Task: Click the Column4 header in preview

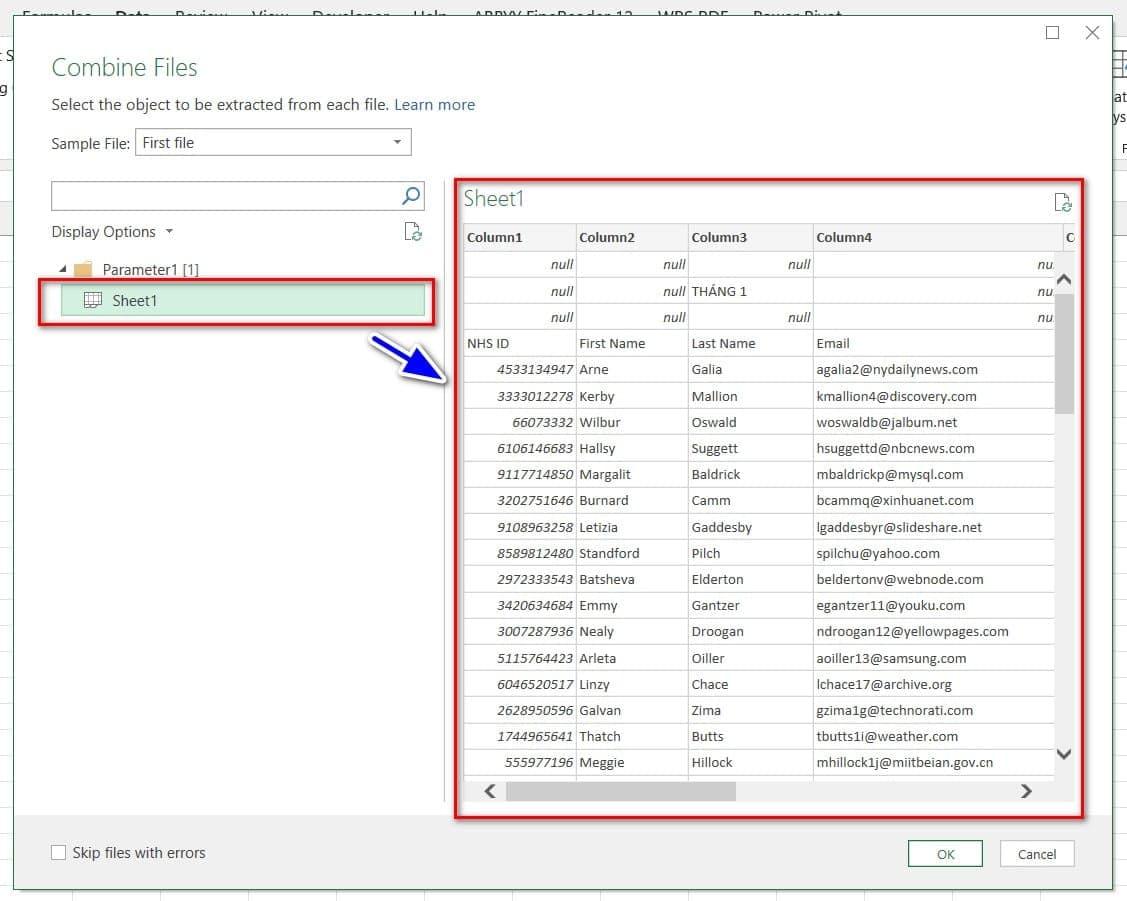Action: point(844,238)
